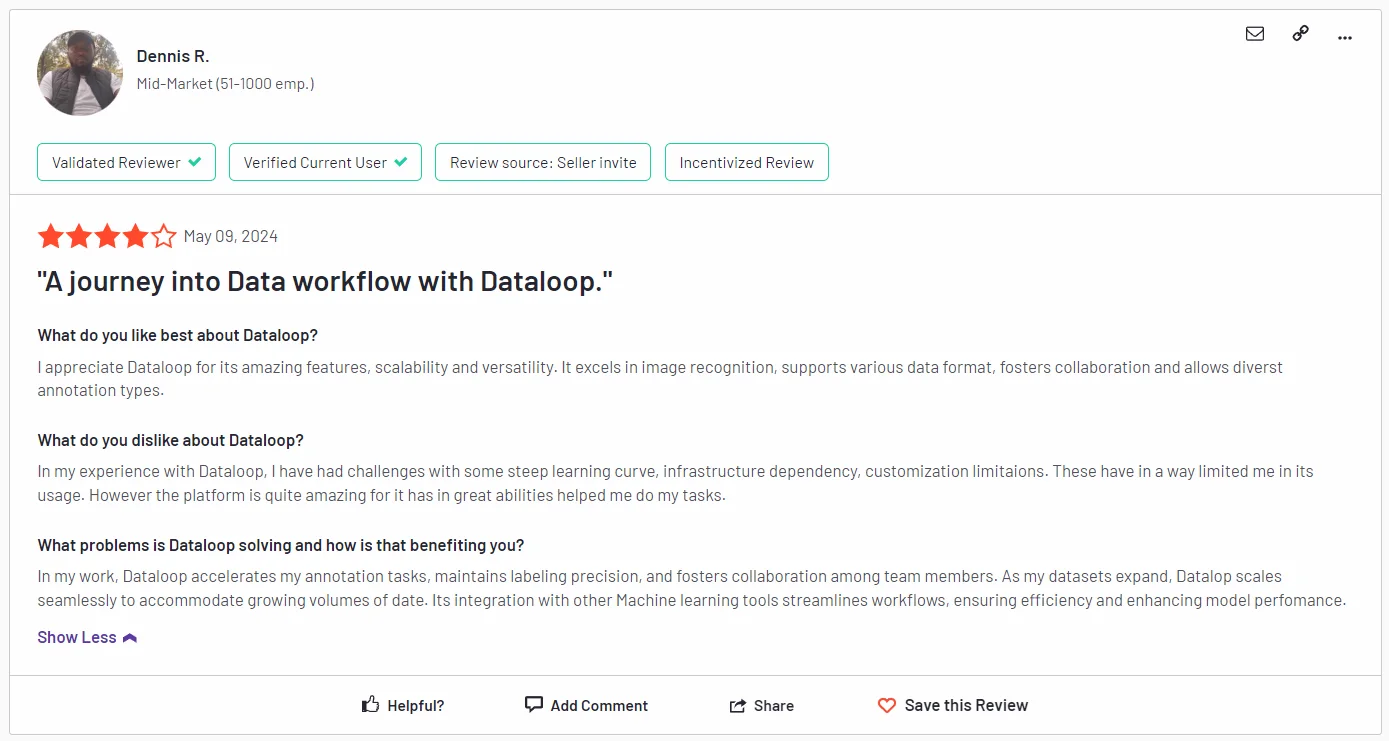This screenshot has width=1389, height=741.
Task: Click the Share label
Action: pyautogui.click(x=774, y=706)
